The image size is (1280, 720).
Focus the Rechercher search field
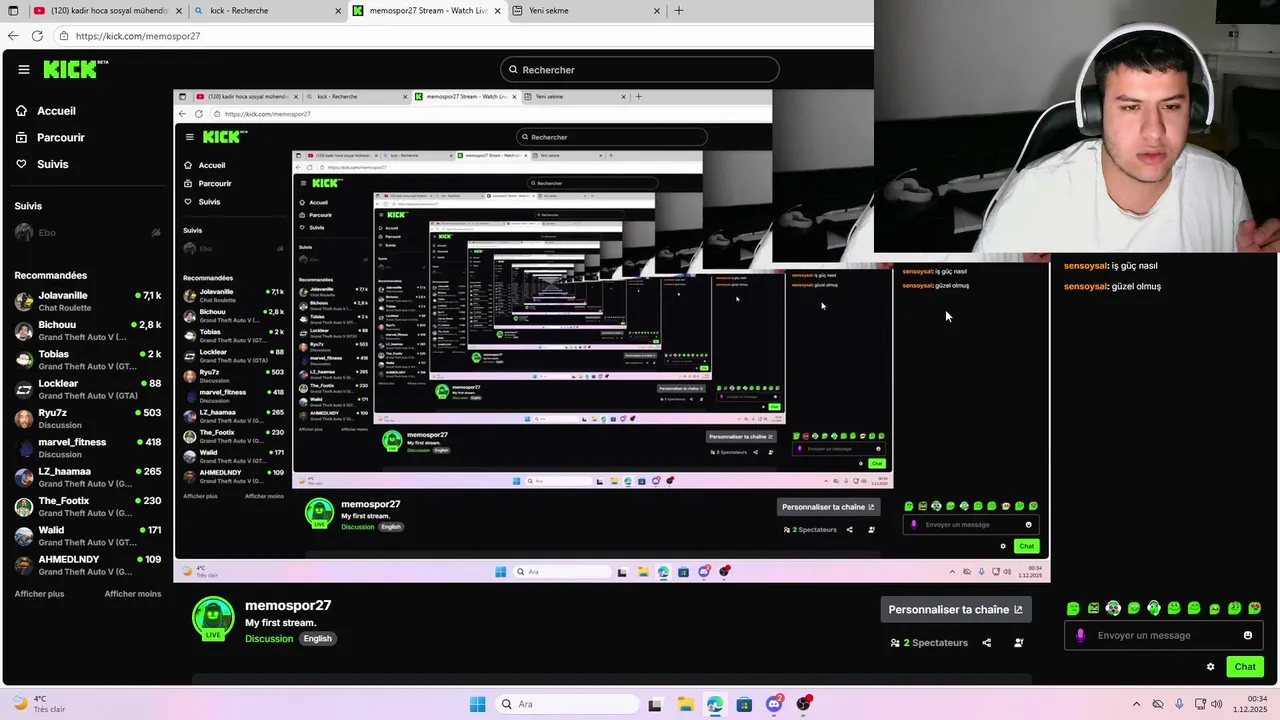640,70
